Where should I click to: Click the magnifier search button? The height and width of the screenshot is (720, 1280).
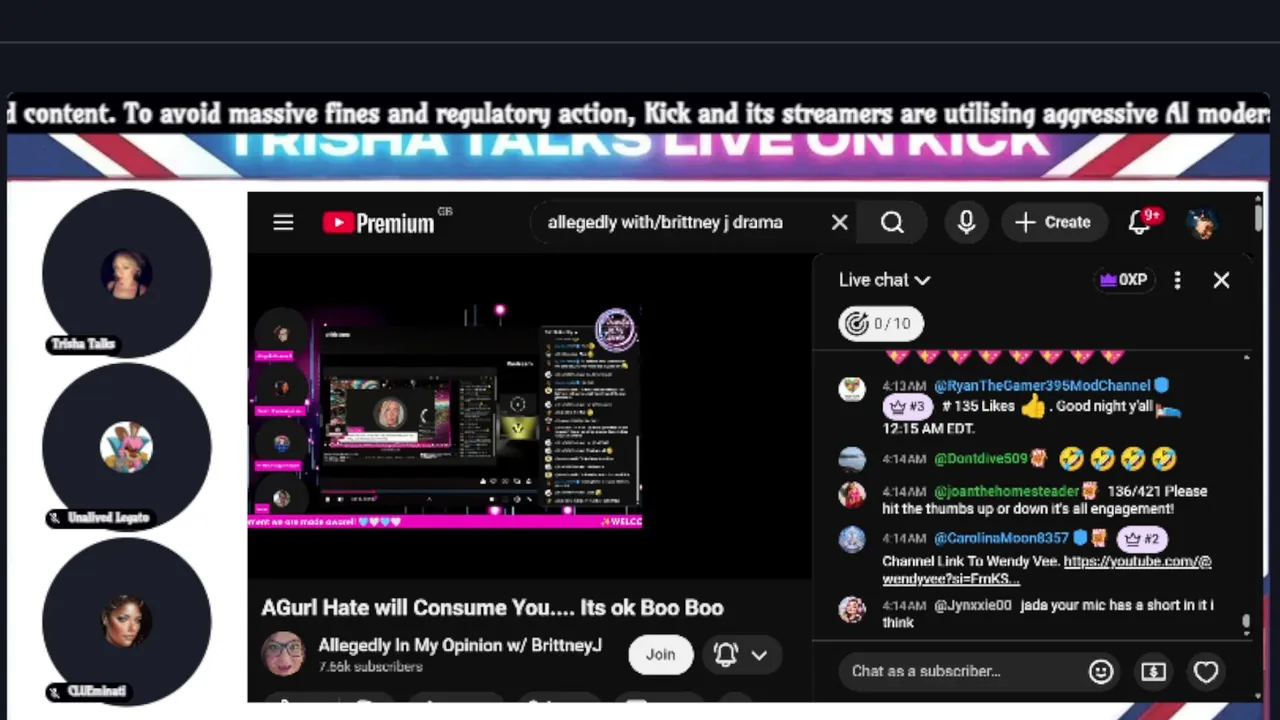(893, 222)
